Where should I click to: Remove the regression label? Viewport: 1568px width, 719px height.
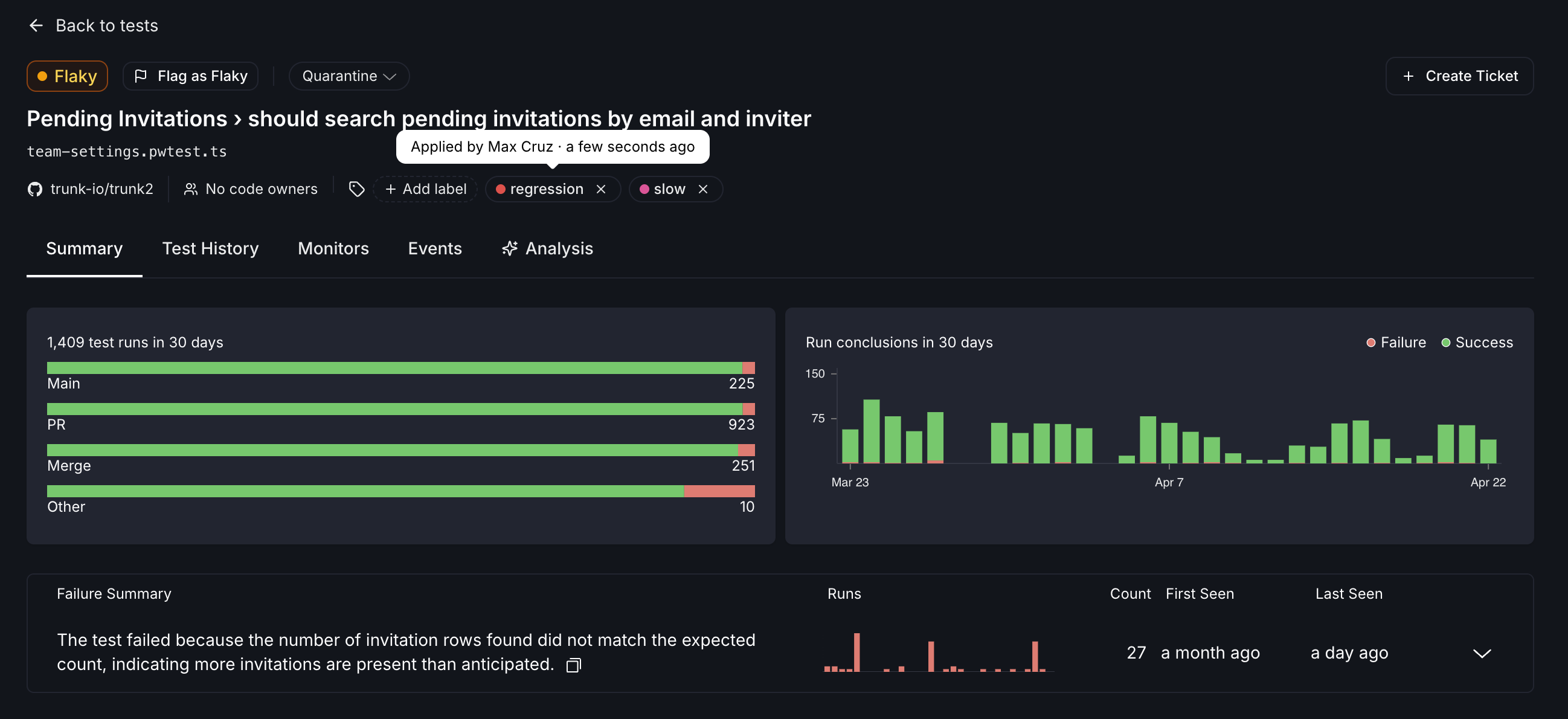(x=601, y=189)
